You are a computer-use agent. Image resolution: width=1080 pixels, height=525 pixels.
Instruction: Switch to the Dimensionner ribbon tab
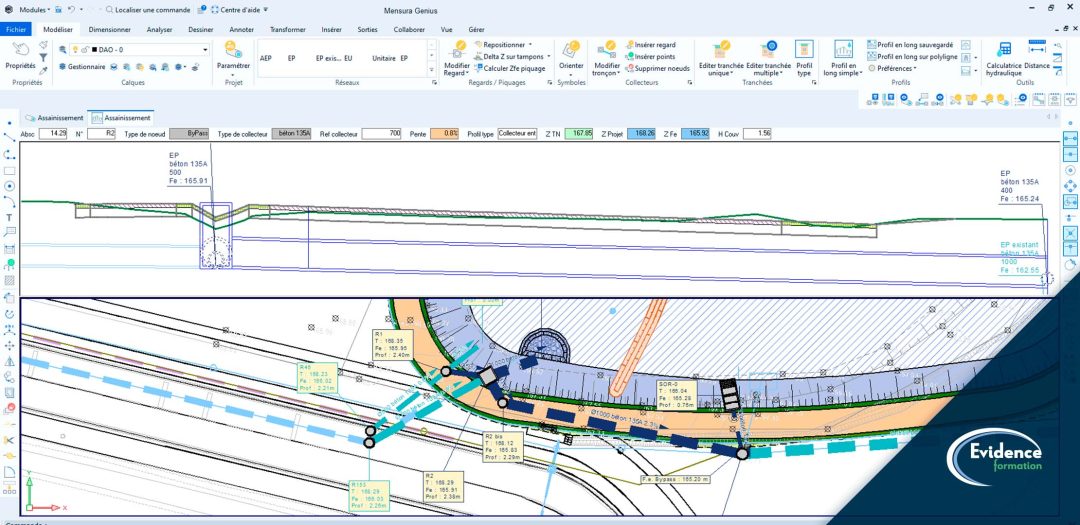click(110, 30)
